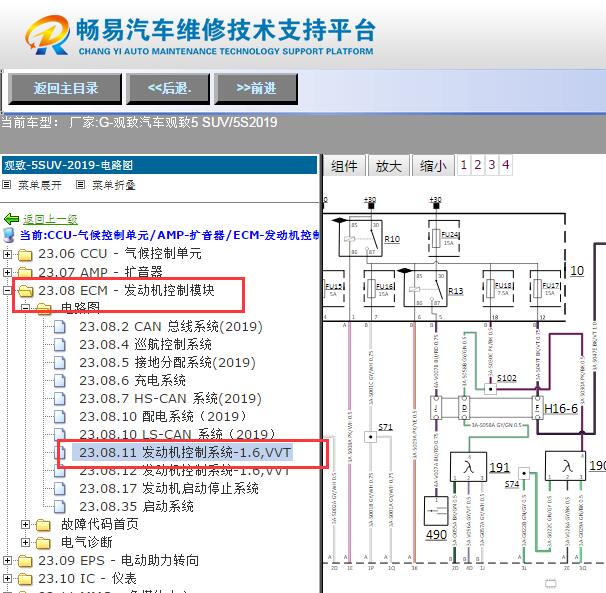Screen dimensions: 606x593
Task: Switch to diagram page 4
Action: point(506,165)
